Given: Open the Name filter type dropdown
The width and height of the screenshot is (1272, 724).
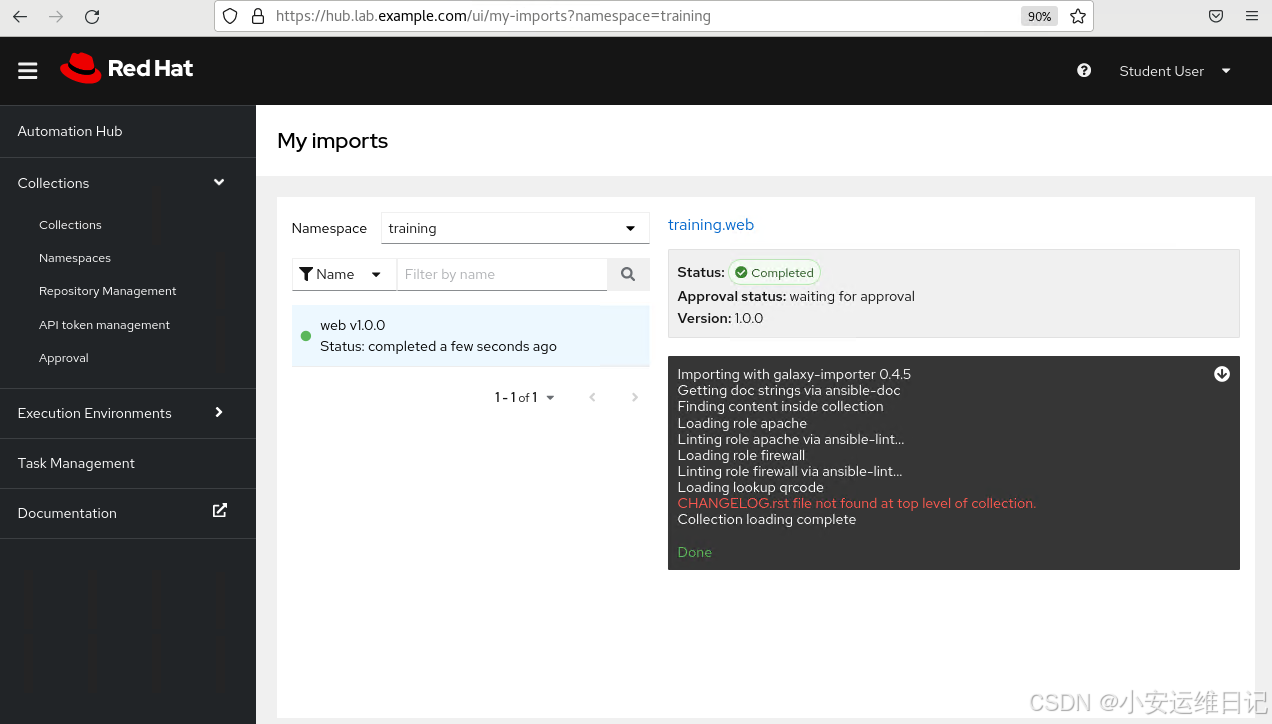Looking at the screenshot, I should point(344,274).
